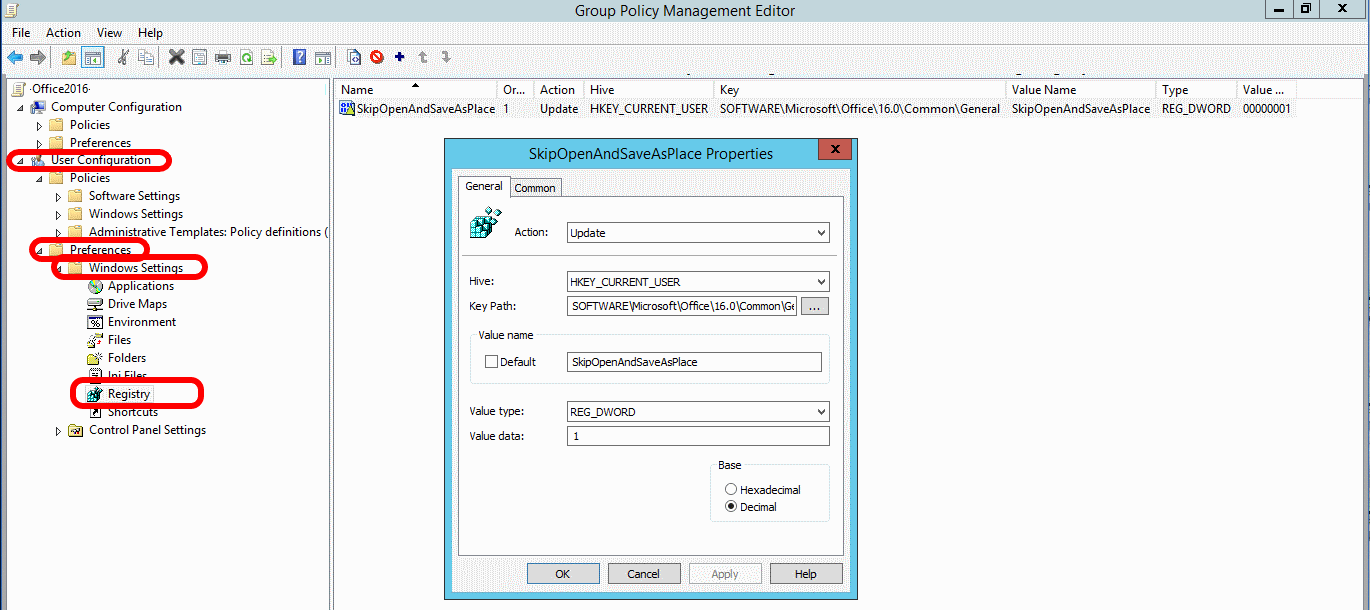Image resolution: width=1370 pixels, height=610 pixels.
Task: Click the red X Delete toolbar icon
Action: click(x=176, y=57)
